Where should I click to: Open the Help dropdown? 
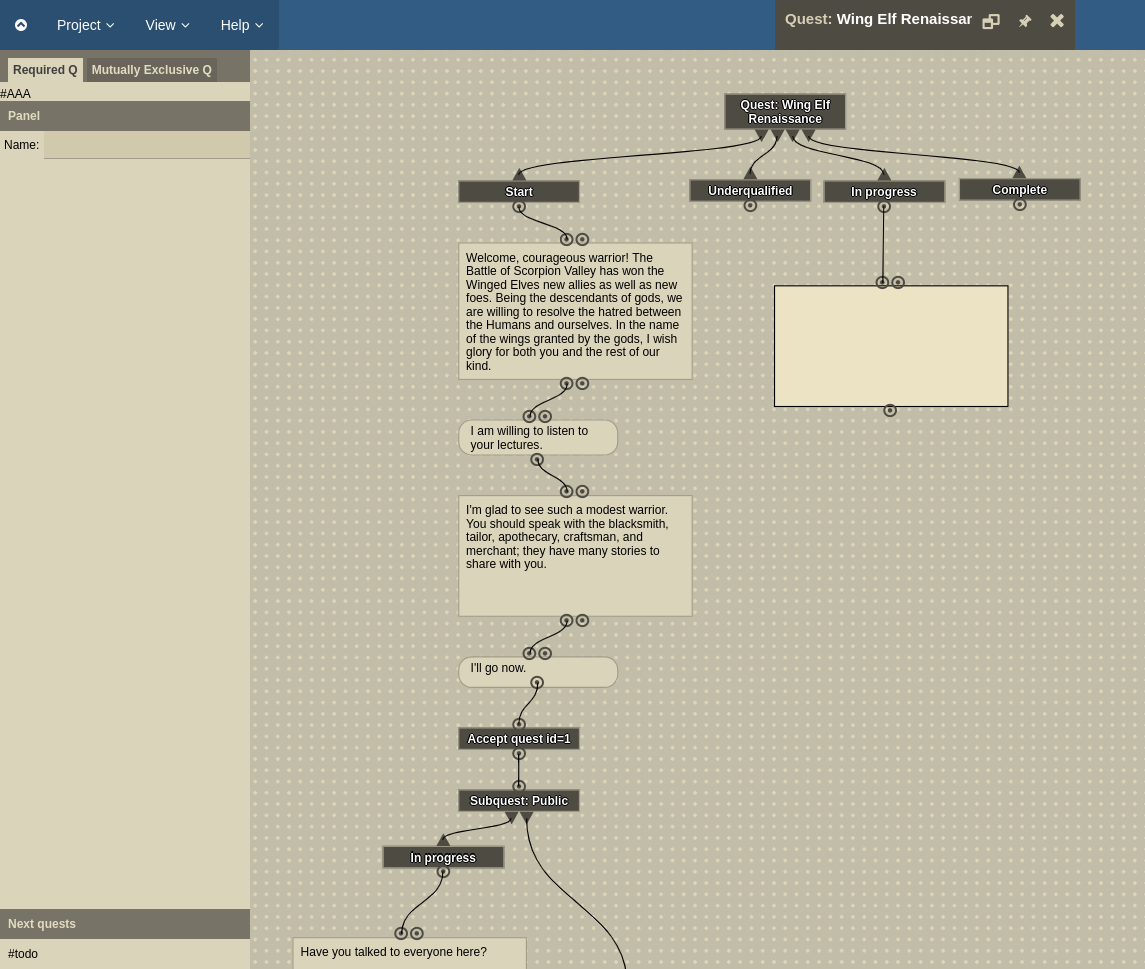(x=241, y=25)
